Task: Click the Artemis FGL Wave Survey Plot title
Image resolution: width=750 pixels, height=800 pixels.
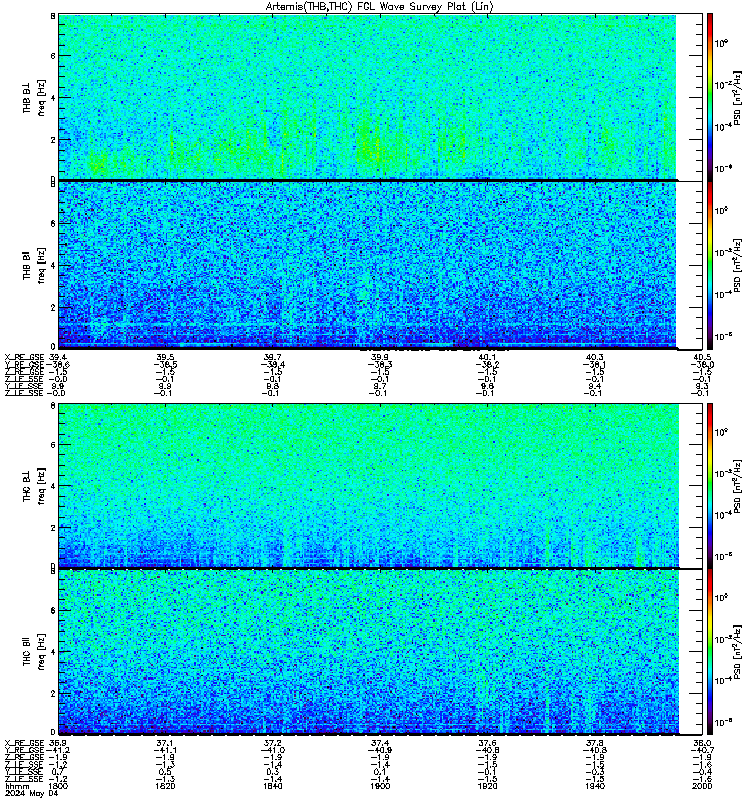Action: (379, 7)
